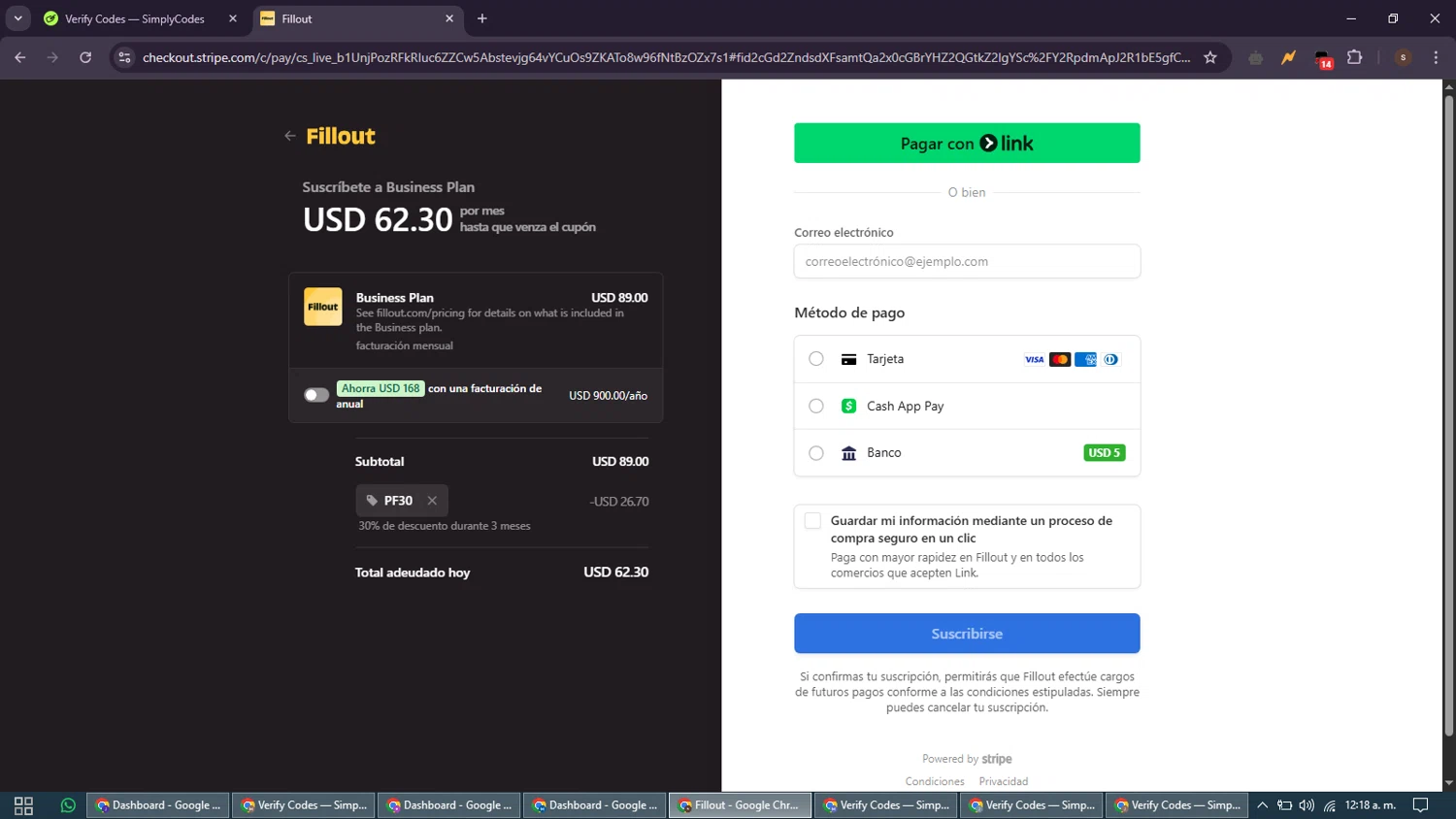Show hidden system tray icons
The height and width of the screenshot is (819, 1456).
(x=1262, y=805)
